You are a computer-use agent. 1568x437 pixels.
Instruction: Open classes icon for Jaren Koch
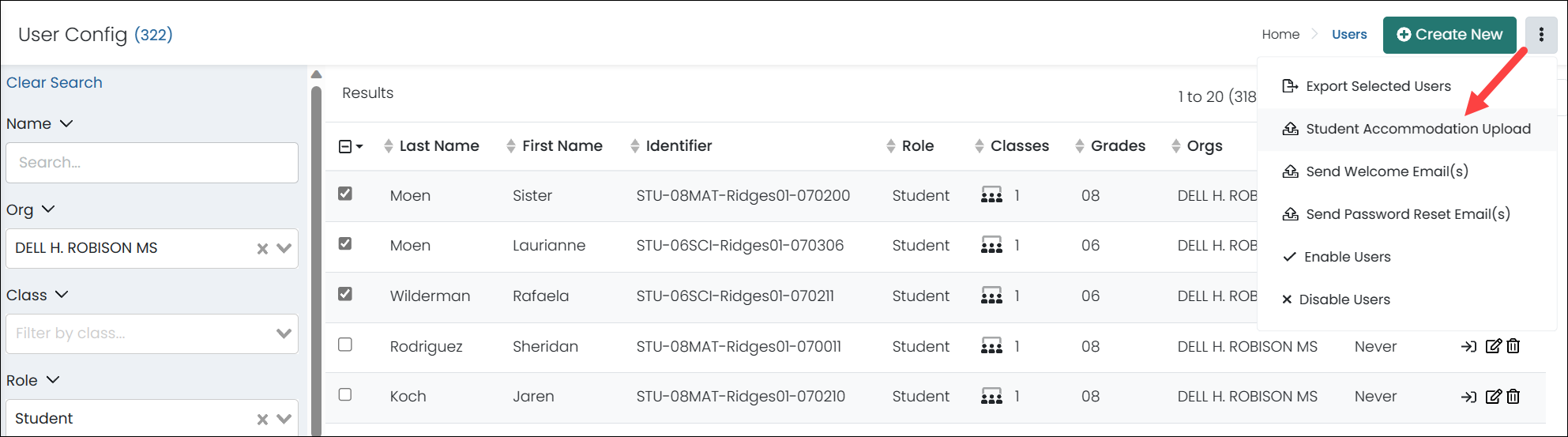[991, 396]
